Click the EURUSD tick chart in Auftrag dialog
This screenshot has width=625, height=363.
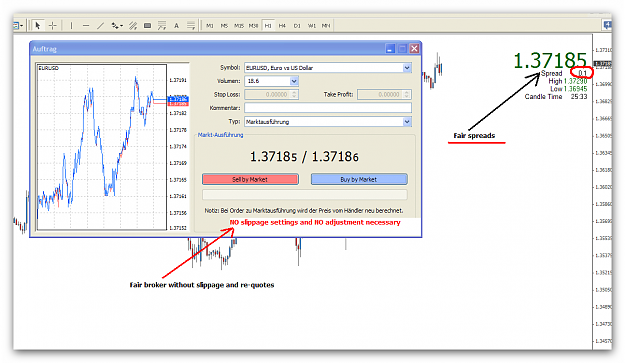click(x=102, y=147)
